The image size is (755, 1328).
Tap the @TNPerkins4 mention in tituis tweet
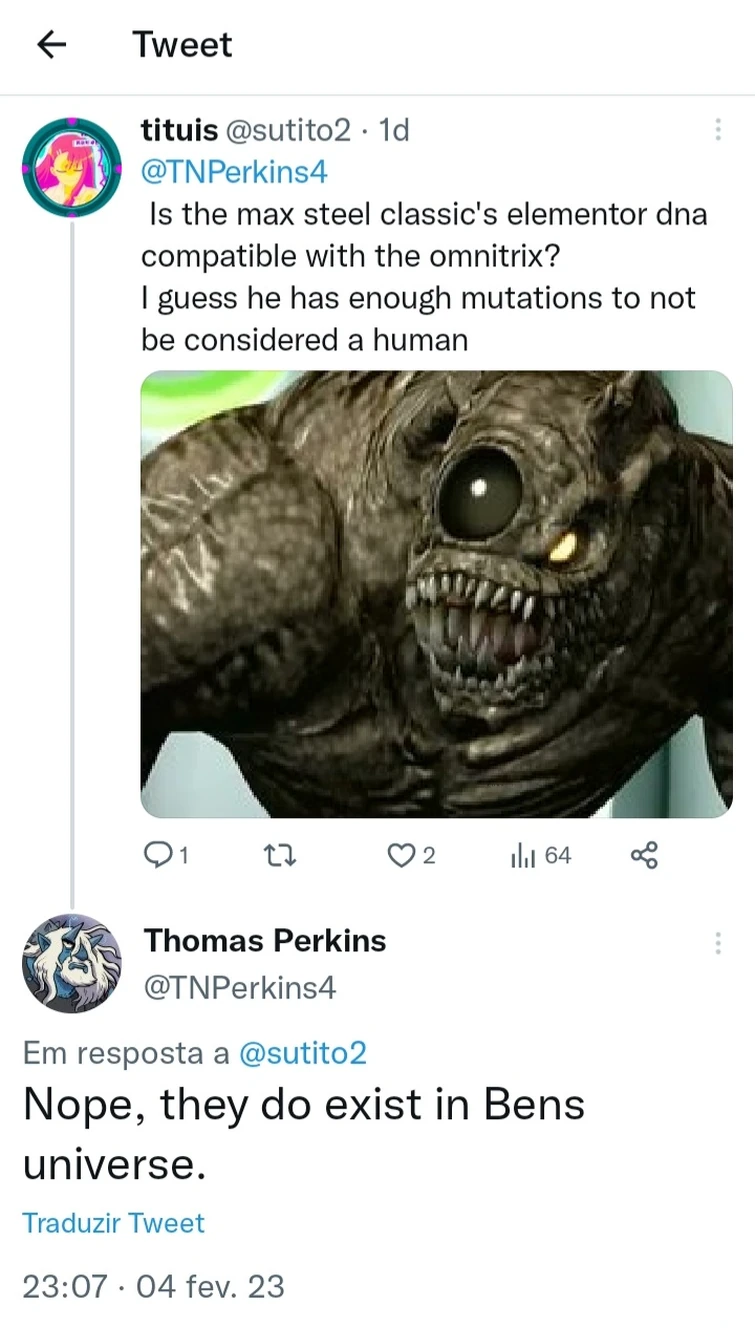click(234, 172)
